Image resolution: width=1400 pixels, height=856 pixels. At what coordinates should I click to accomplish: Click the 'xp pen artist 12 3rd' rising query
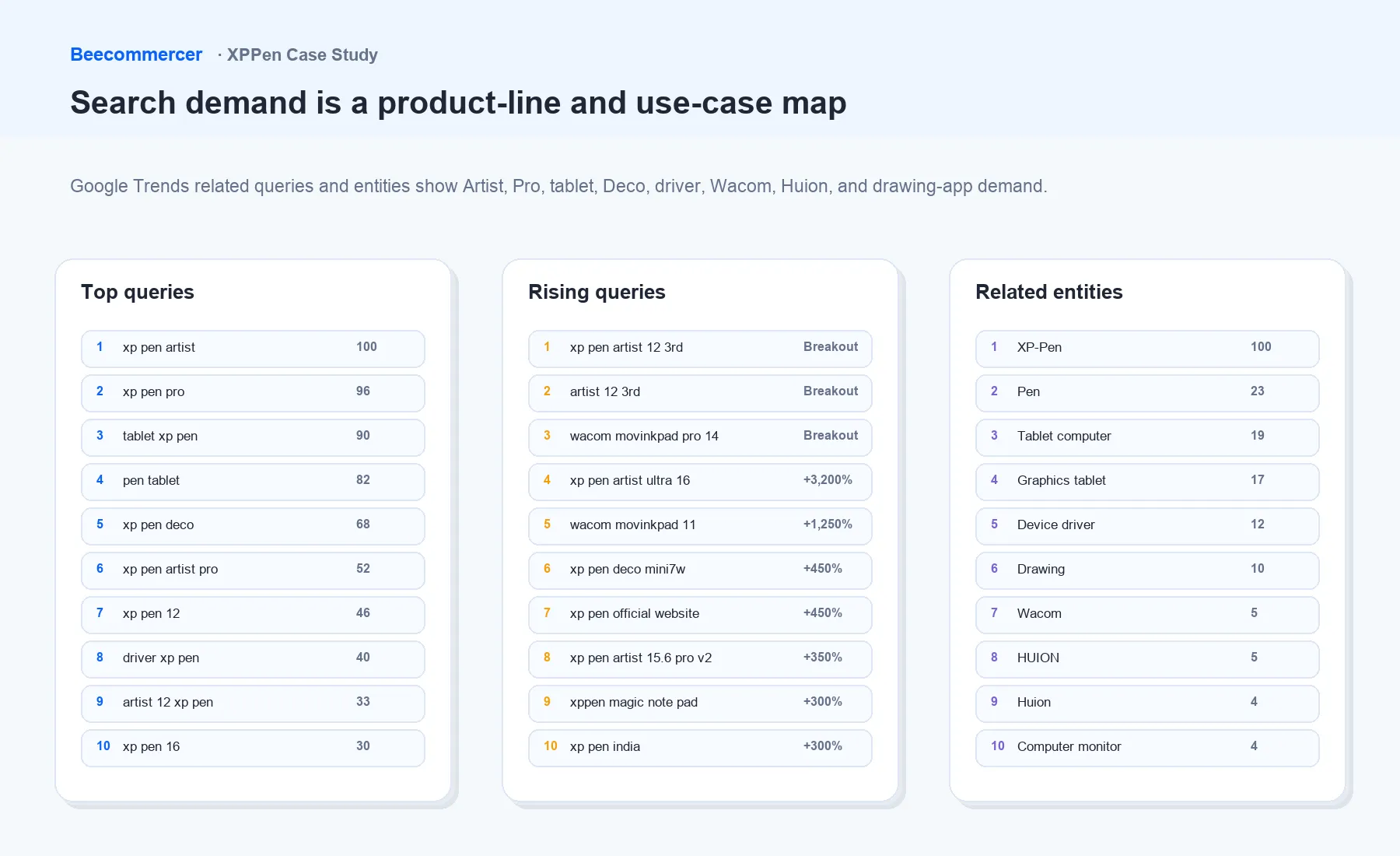(700, 349)
